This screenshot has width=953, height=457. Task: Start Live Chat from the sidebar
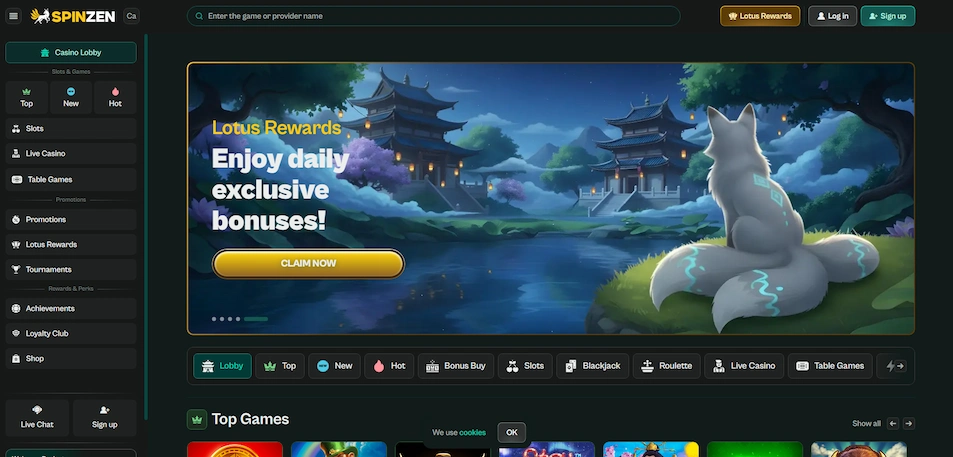tap(37, 417)
